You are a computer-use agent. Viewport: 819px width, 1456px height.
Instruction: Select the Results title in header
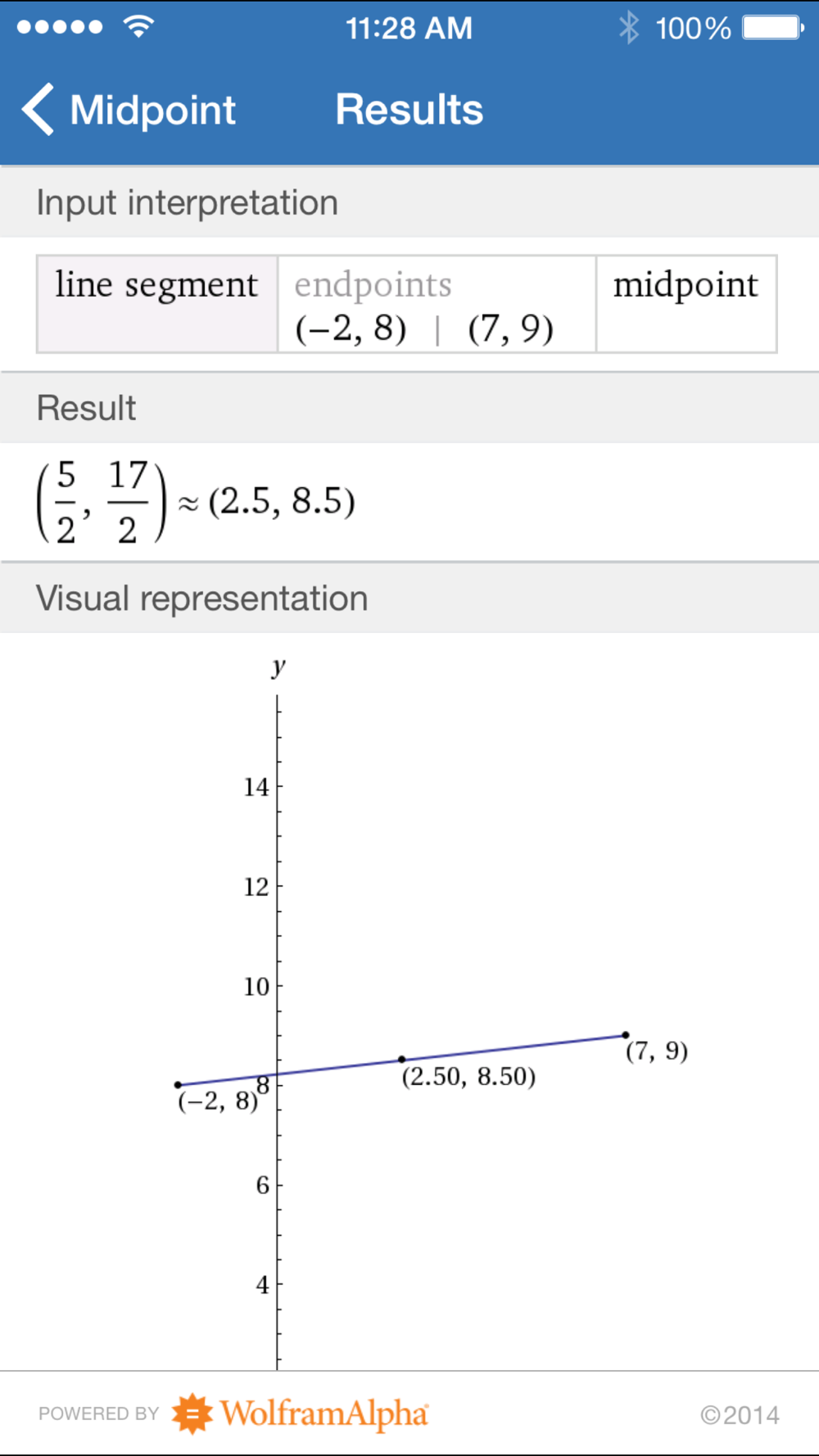pos(409,110)
